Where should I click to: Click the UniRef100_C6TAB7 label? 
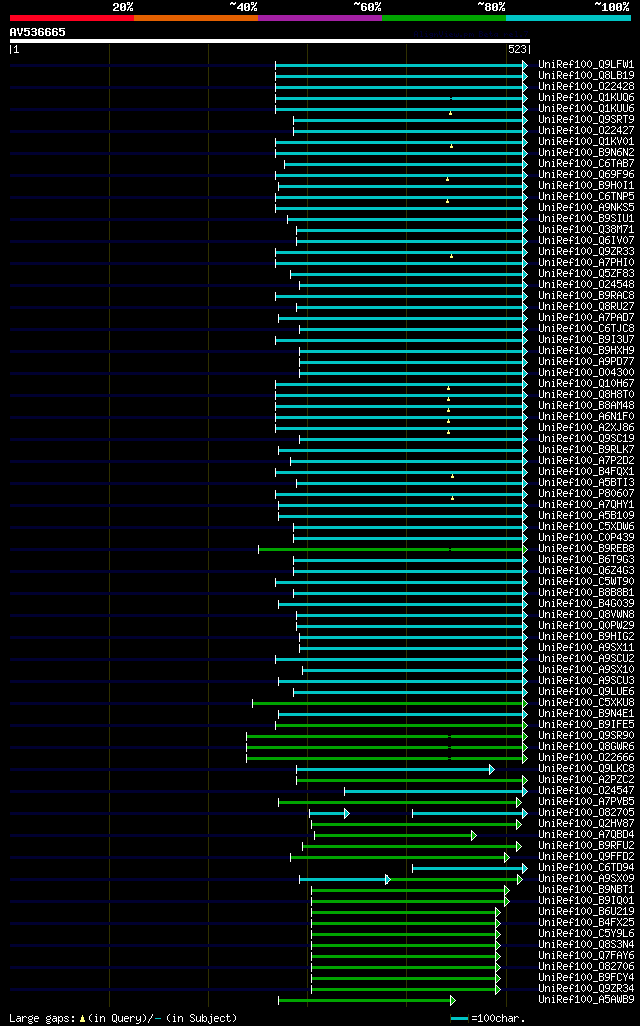pos(586,164)
